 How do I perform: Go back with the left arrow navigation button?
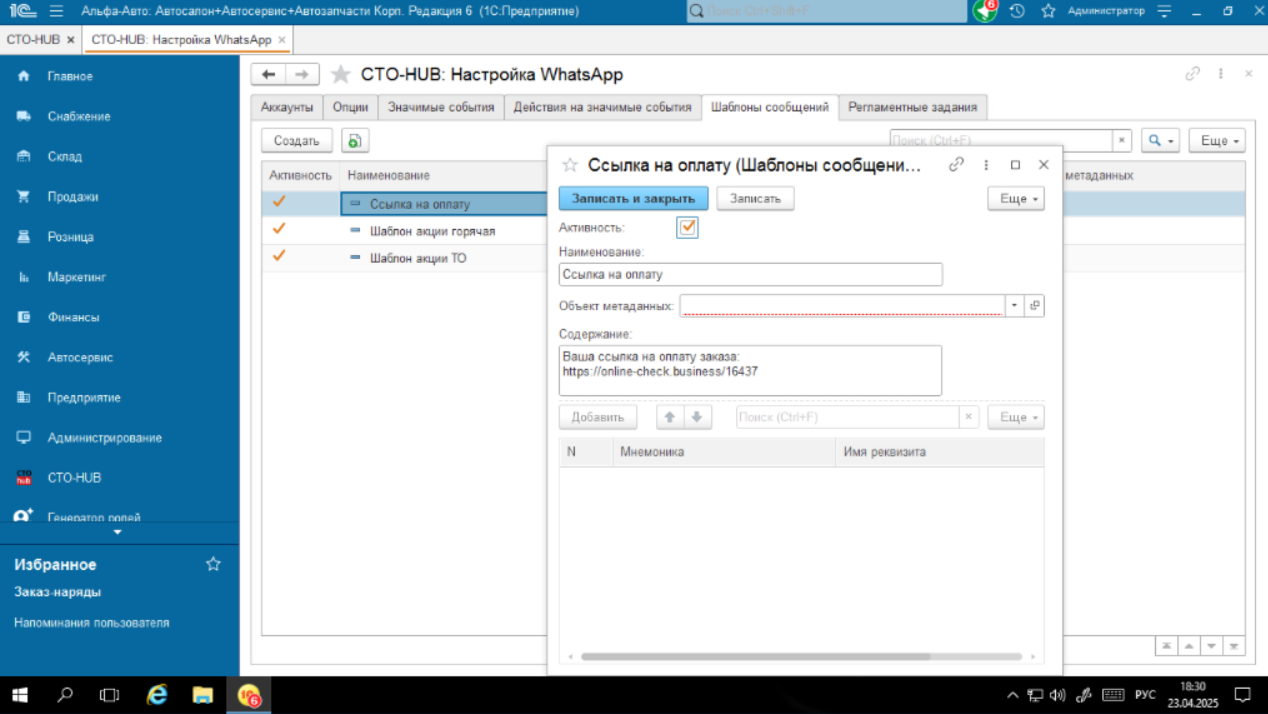tap(268, 74)
